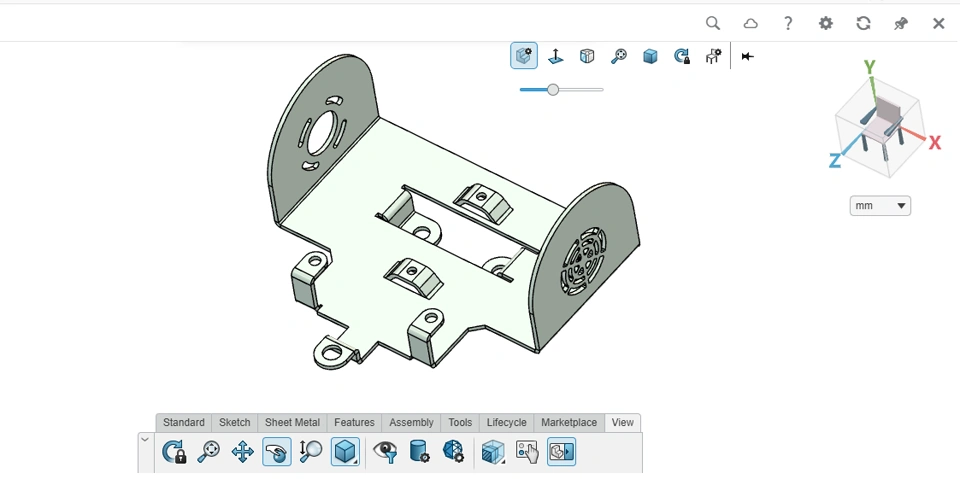The height and width of the screenshot is (479, 960).
Task: Click the search magnifier icon in top bar
Action: 713,23
